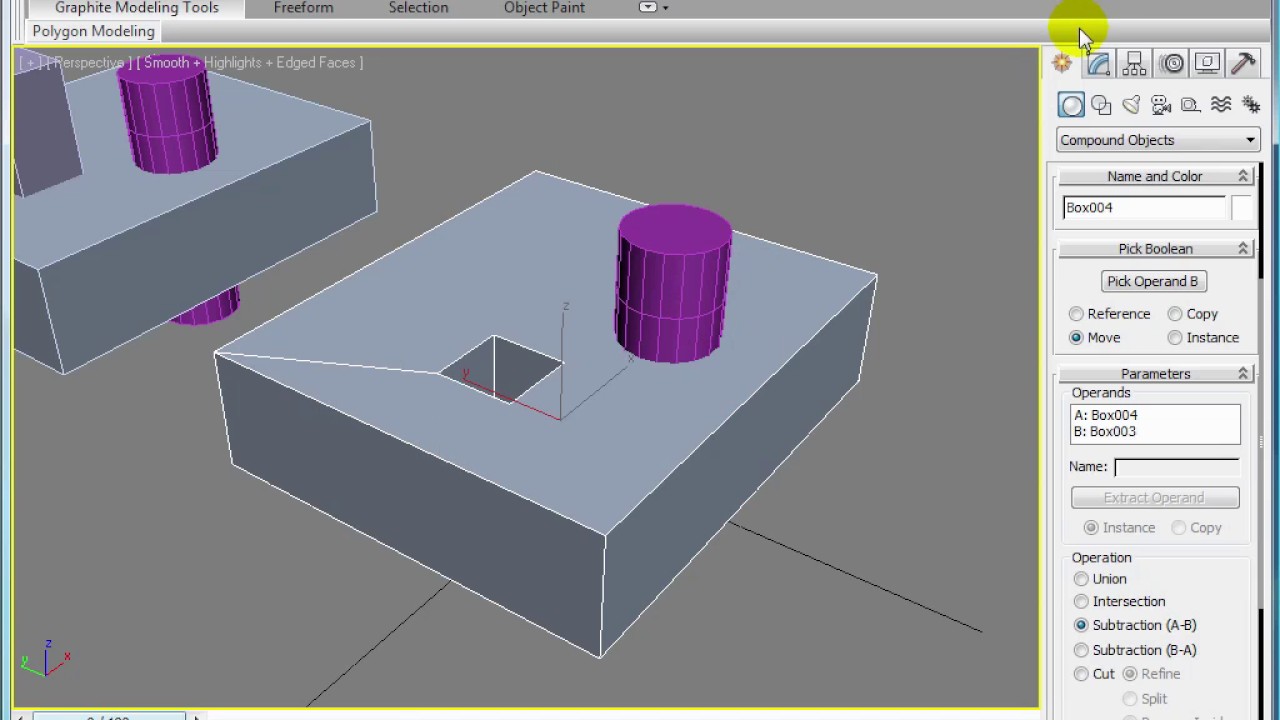
Task: Select the Lights create category
Action: 1131,105
